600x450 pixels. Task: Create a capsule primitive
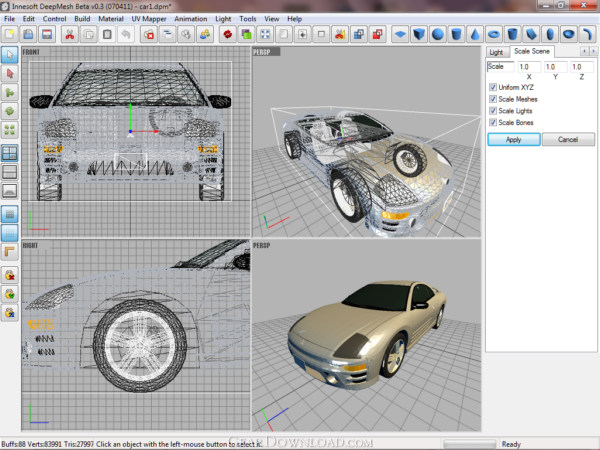pyautogui.click(x=550, y=34)
